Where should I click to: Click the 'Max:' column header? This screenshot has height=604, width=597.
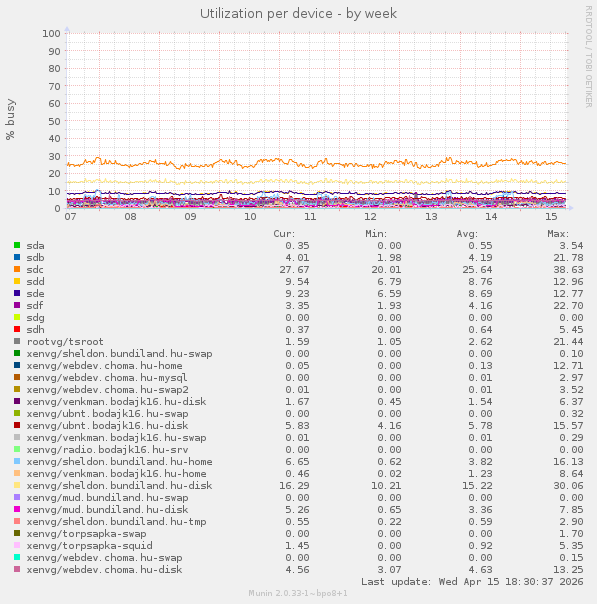(558, 234)
